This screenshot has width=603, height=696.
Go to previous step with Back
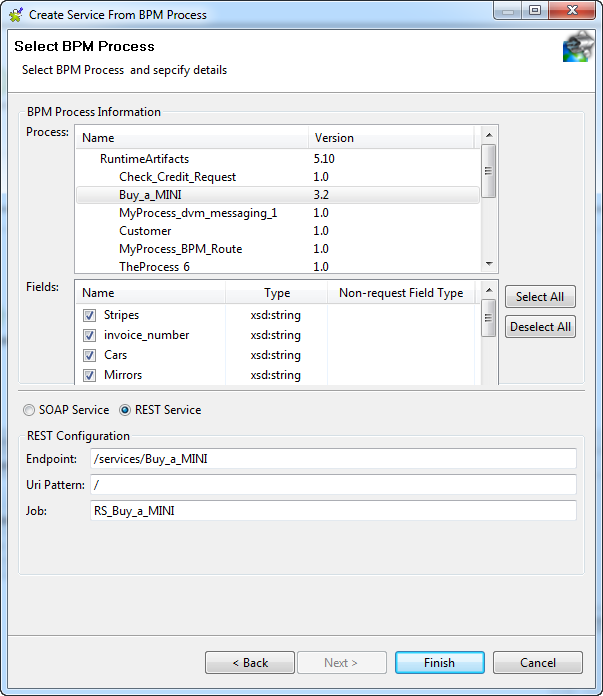(x=250, y=663)
